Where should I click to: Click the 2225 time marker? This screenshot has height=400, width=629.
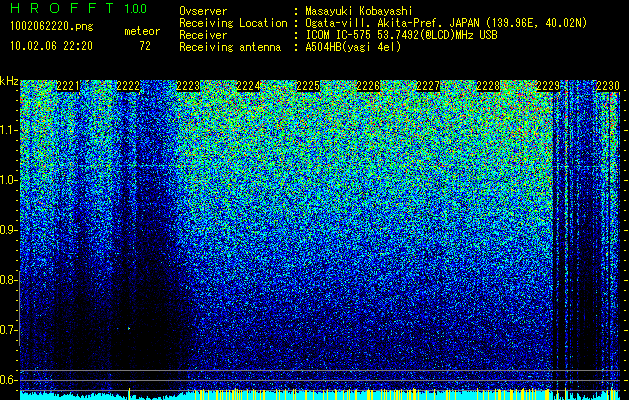pos(308,86)
